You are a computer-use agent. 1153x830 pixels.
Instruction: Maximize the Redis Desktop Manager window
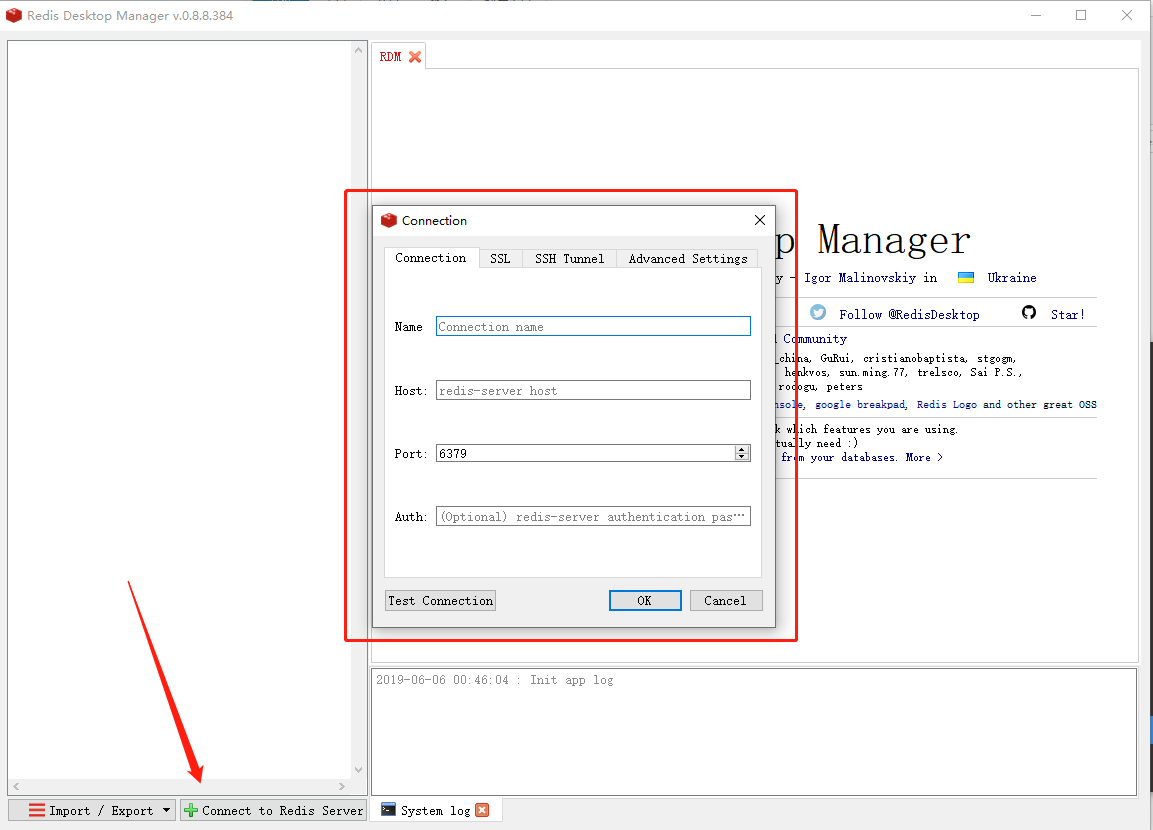coord(1081,15)
